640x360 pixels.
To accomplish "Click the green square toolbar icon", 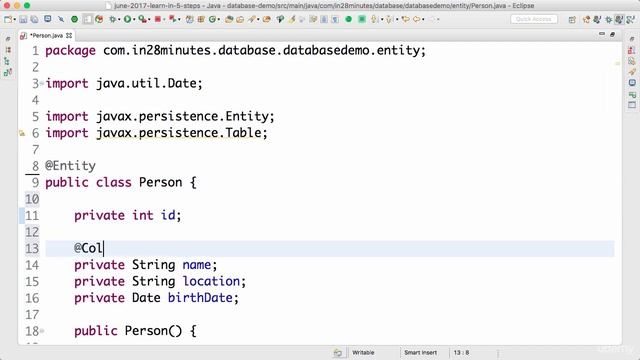I will 362,19.
